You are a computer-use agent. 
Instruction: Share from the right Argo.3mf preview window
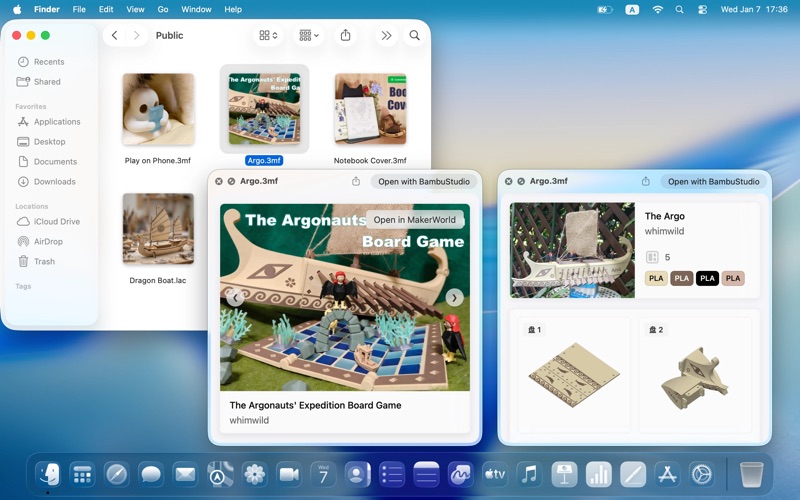[645, 181]
